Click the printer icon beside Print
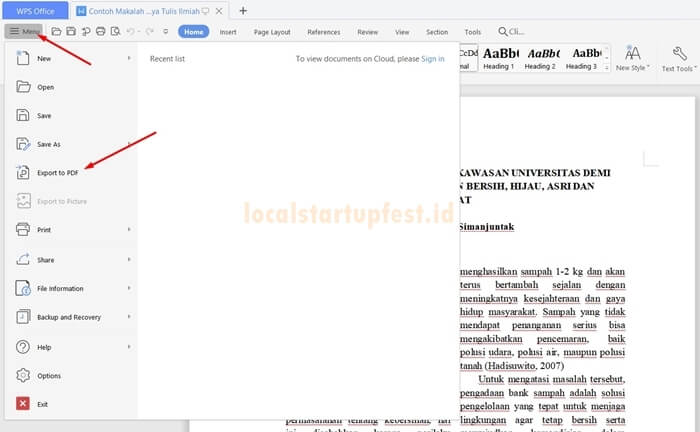Viewport: 700px width, 432px height. 23,229
